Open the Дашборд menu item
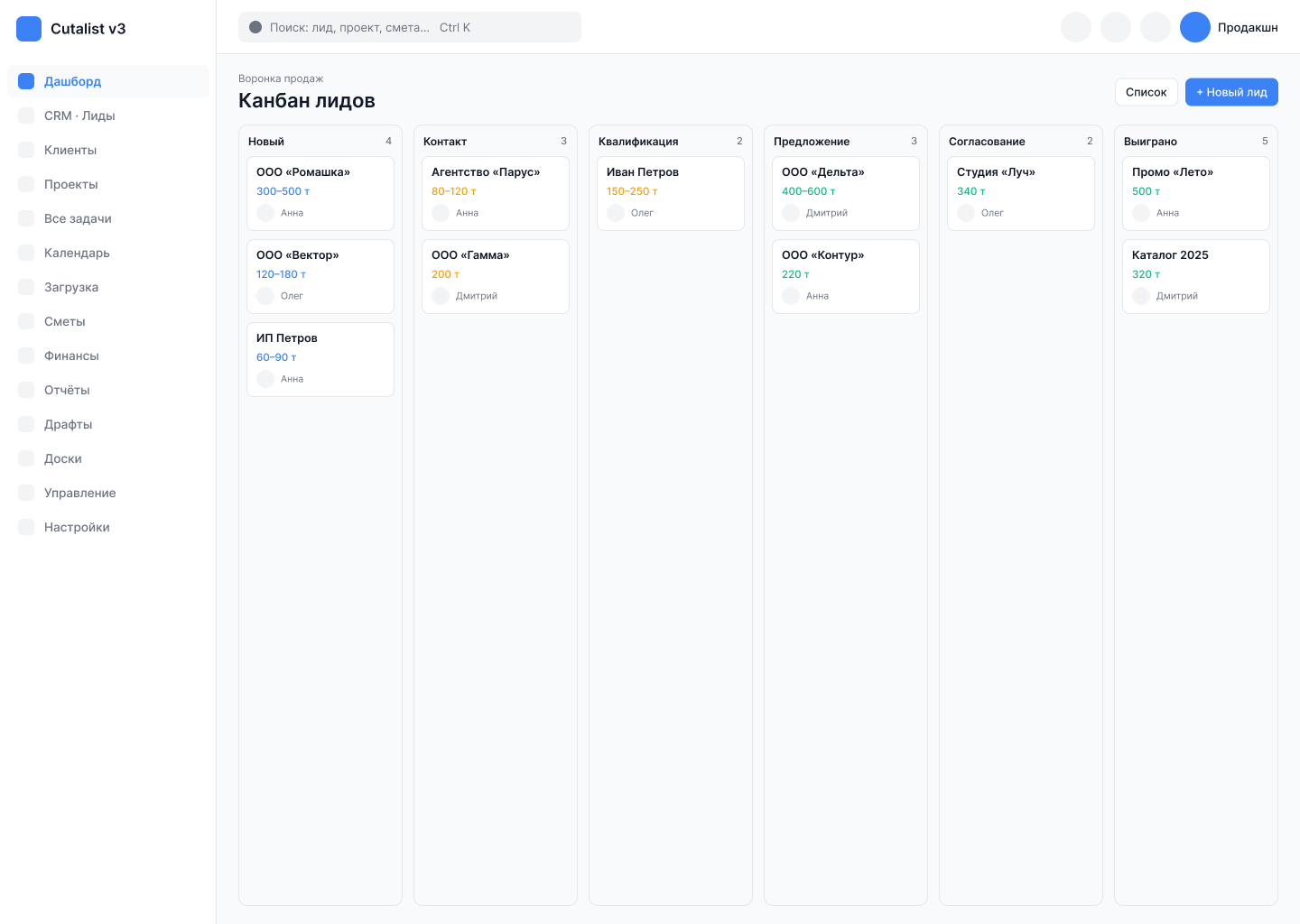 click(x=108, y=81)
